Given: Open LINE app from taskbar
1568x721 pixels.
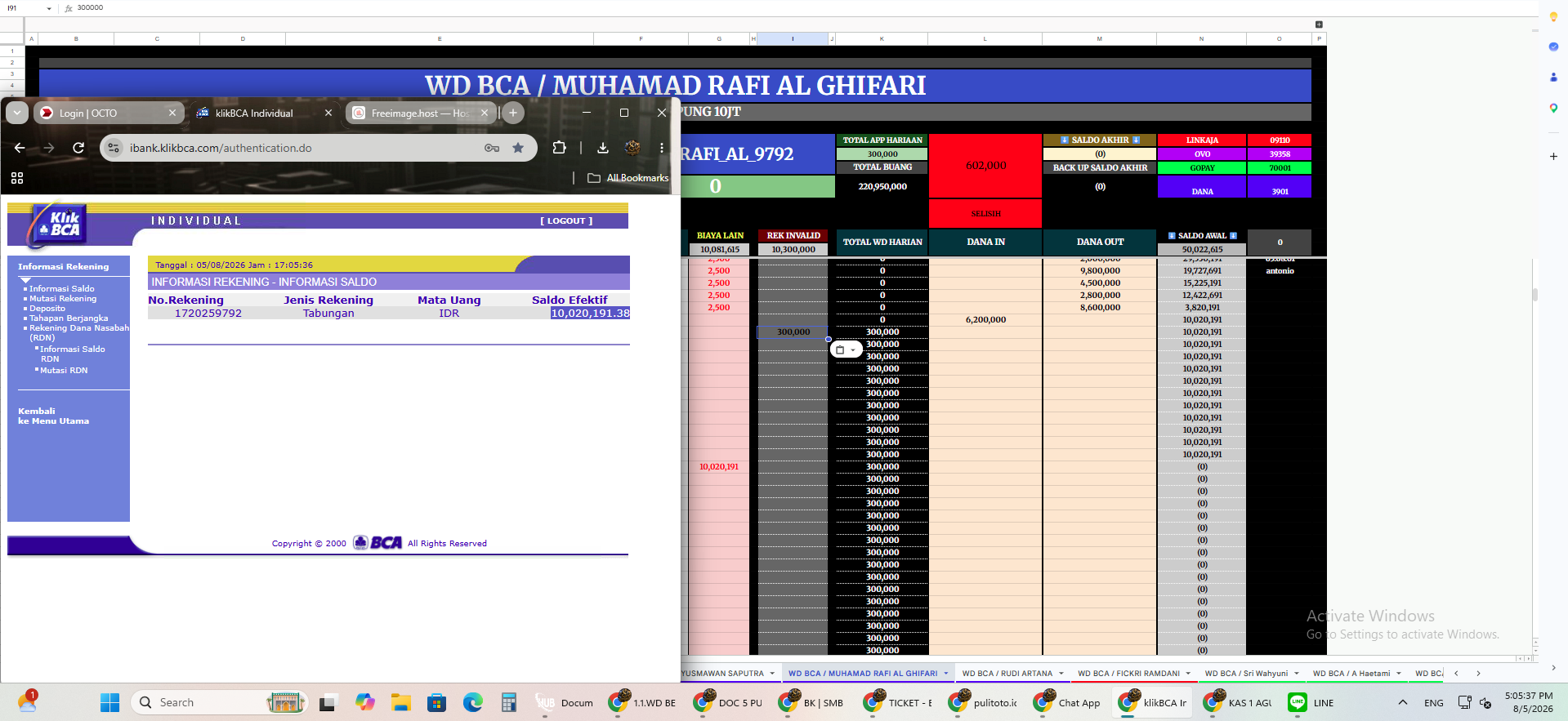Looking at the screenshot, I should click(x=1311, y=702).
